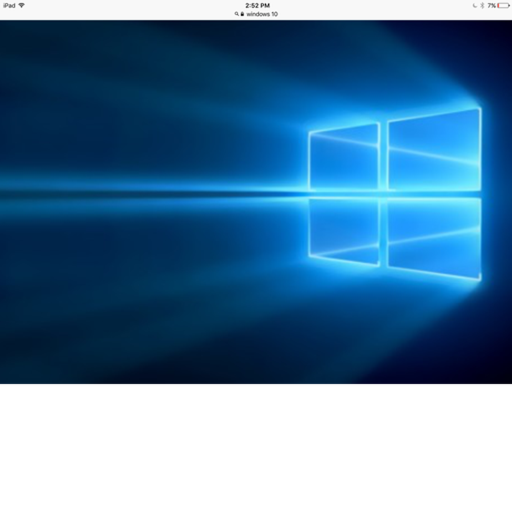The image size is (512, 512).
Task: Tap the Do Not Disturb moon icon
Action: click(475, 6)
